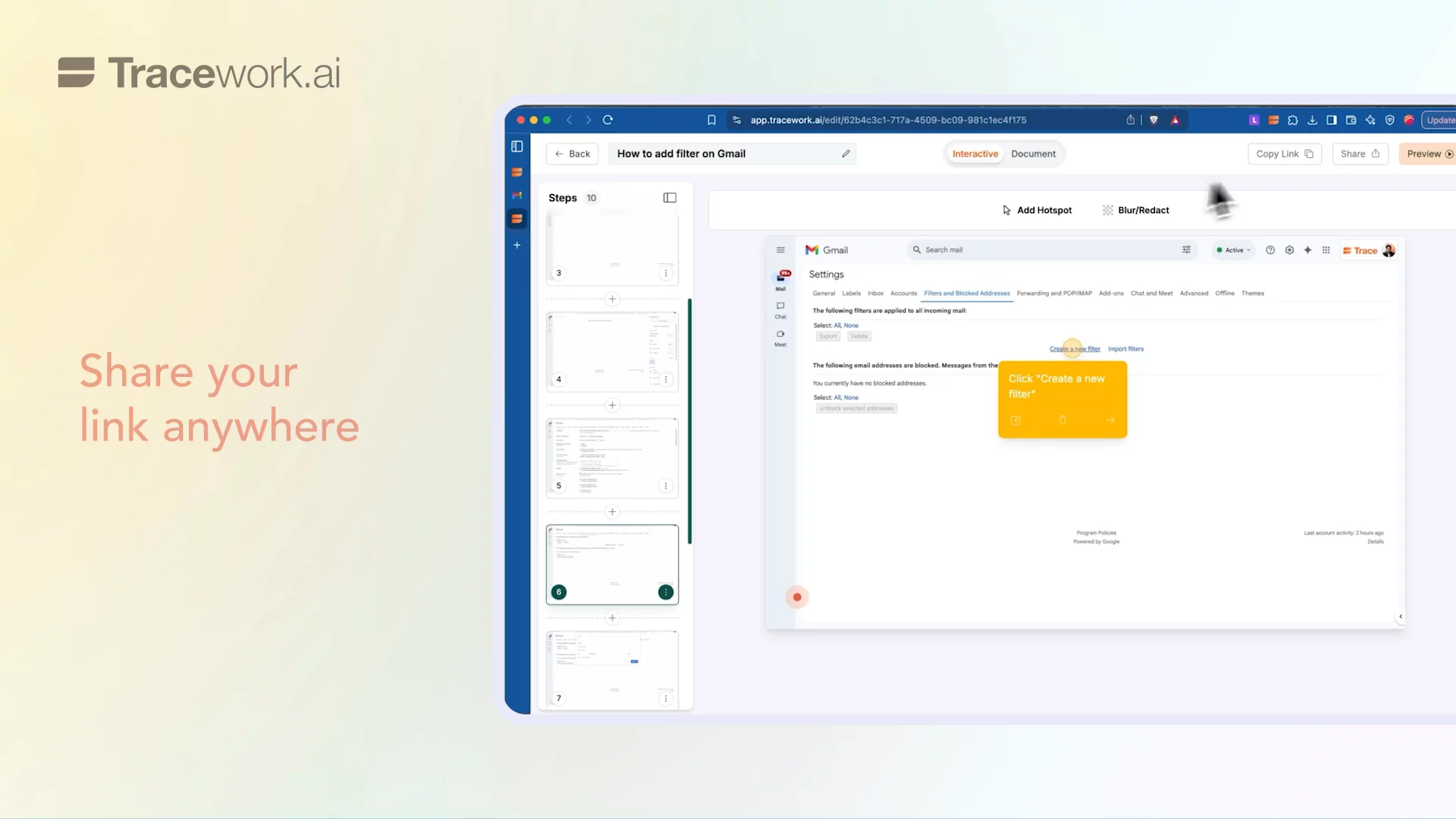The image size is (1456, 819).
Task: Switch to Document mode
Action: (x=1033, y=153)
